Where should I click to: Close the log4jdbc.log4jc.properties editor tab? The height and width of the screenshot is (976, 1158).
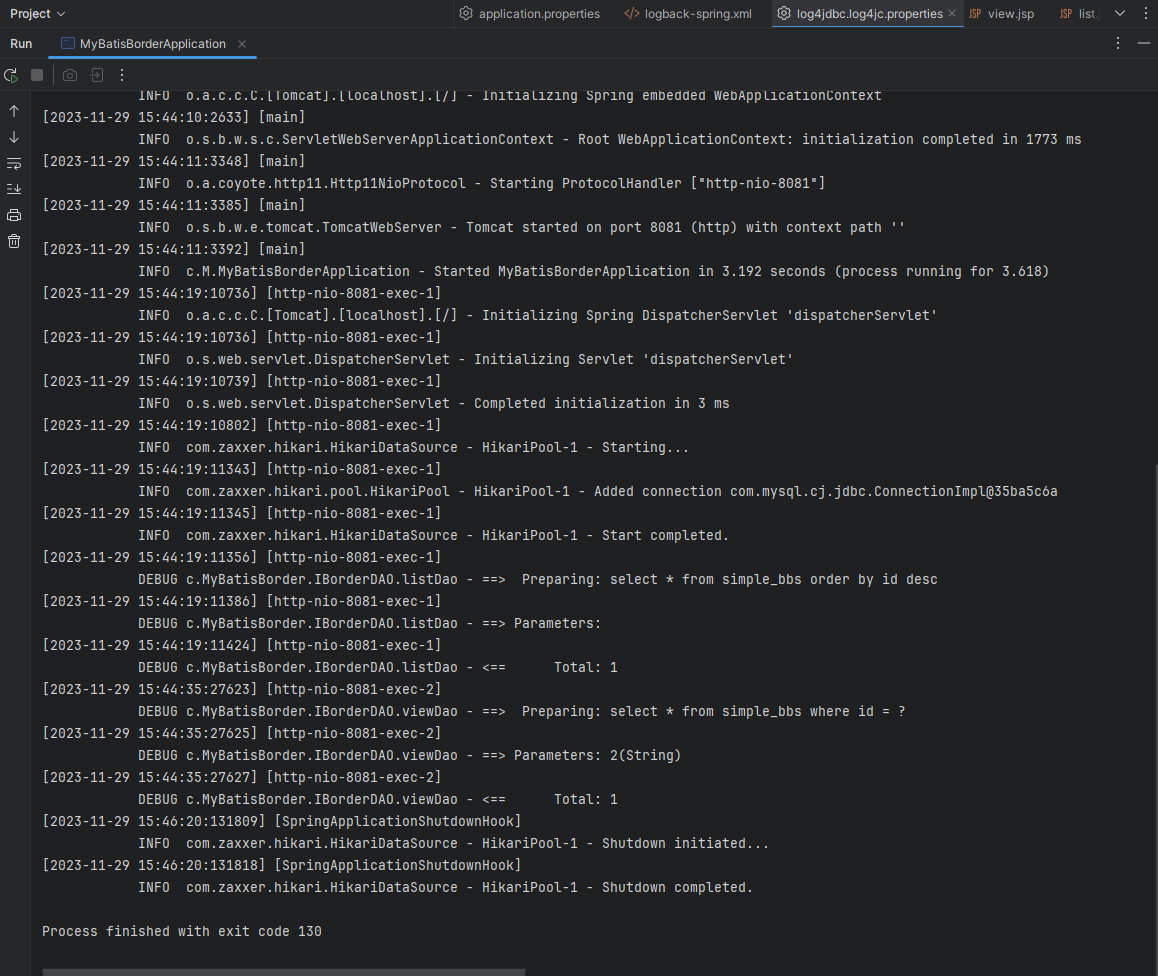(x=952, y=13)
